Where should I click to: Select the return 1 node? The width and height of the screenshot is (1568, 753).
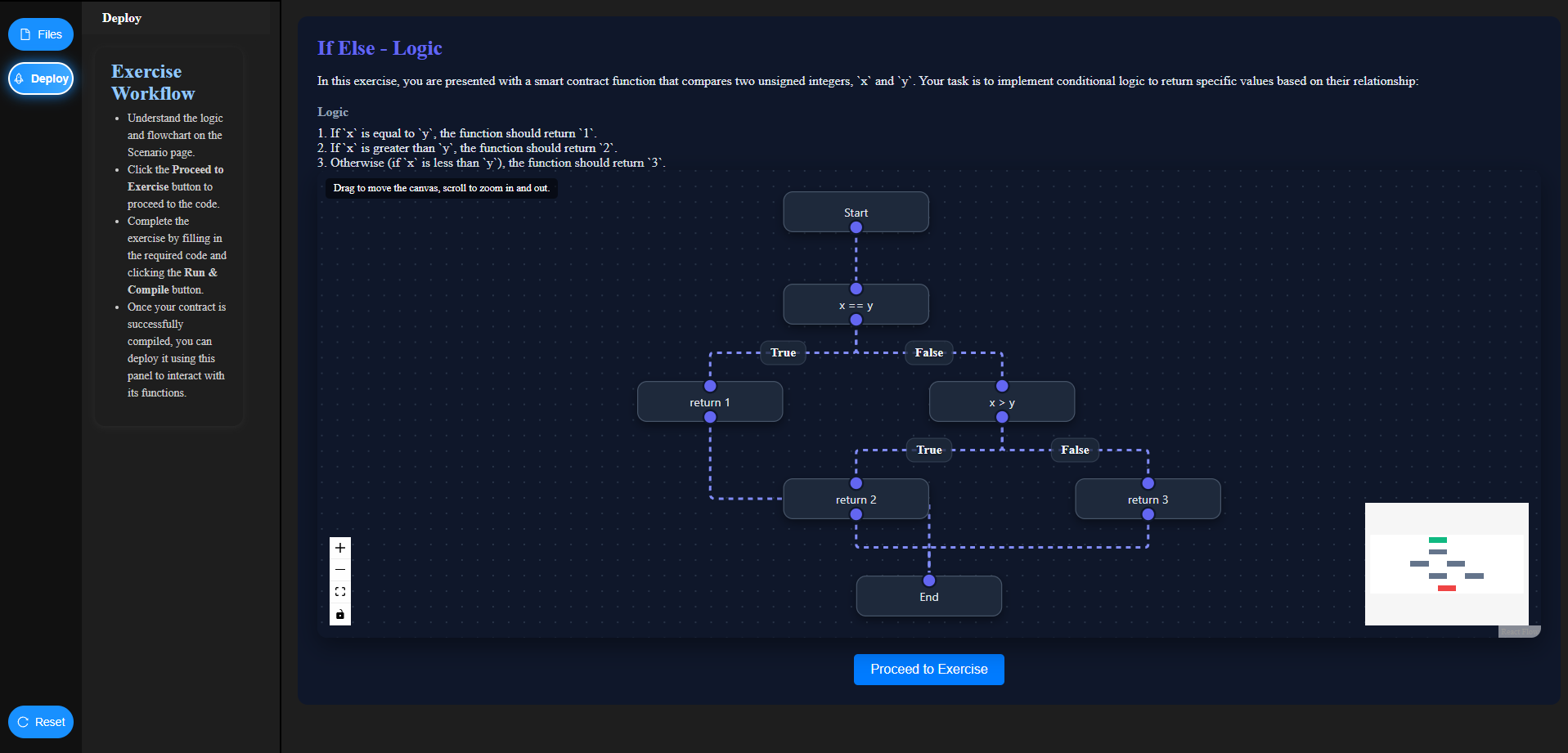(x=709, y=401)
